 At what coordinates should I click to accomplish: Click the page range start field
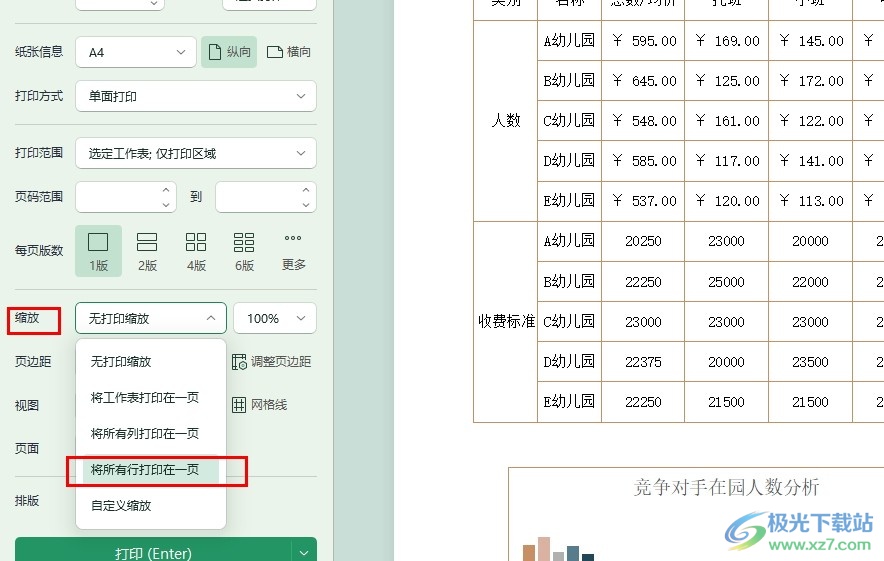(126, 197)
